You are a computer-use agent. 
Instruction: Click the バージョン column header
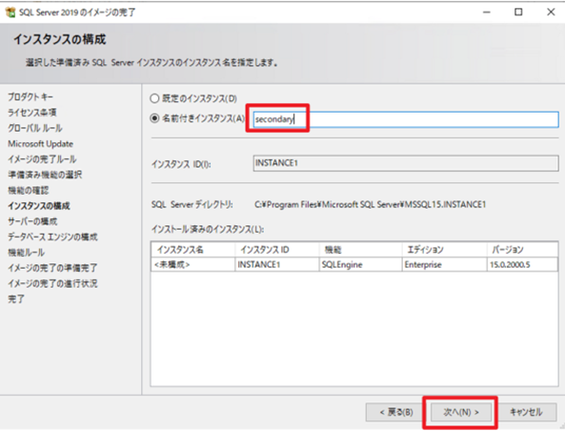tap(522, 249)
